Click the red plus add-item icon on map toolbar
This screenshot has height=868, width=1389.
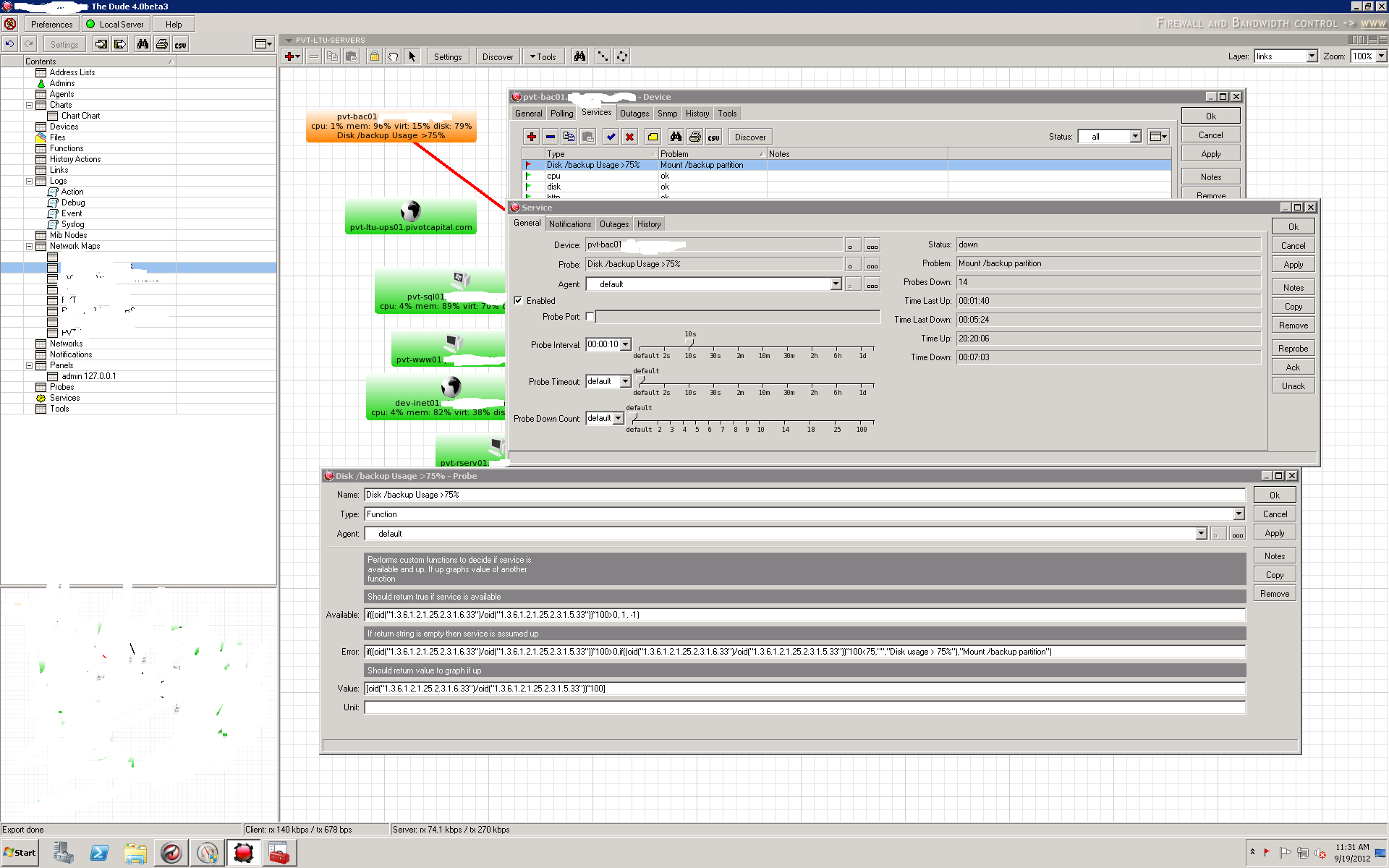[292, 56]
